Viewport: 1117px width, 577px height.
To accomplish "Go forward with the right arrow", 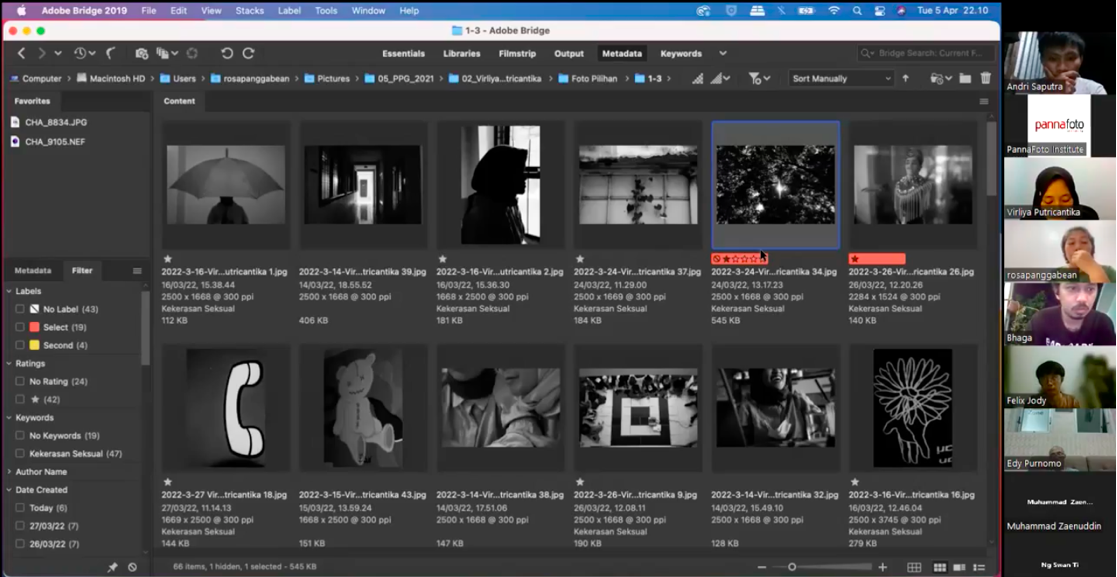I will click(42, 53).
